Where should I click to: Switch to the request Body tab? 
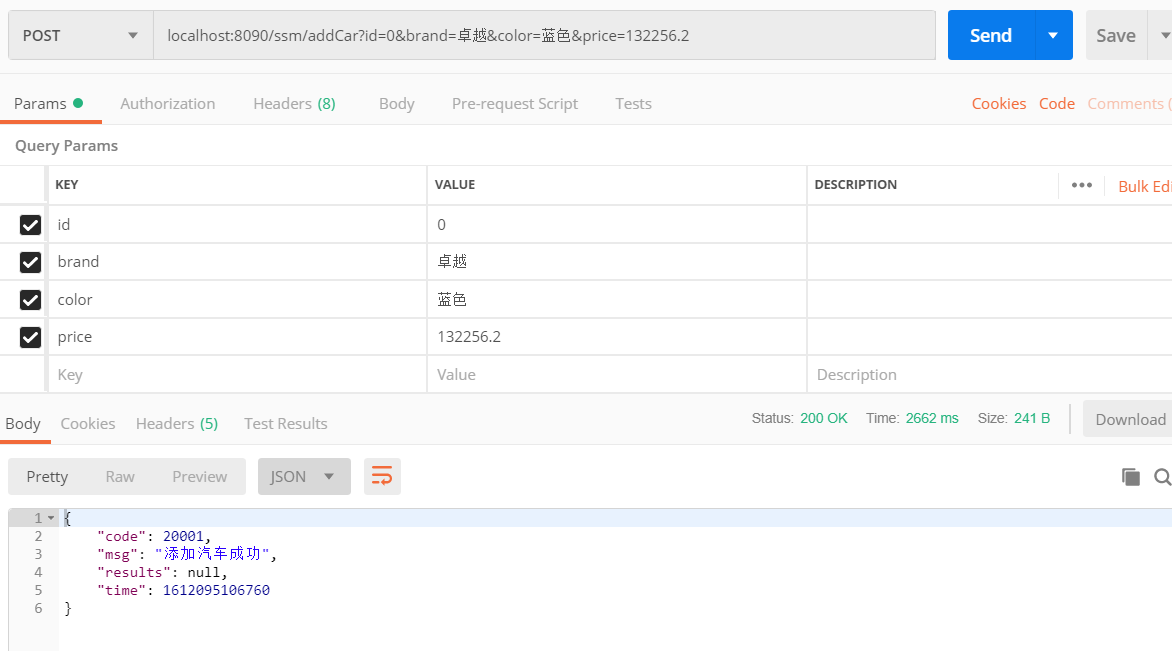click(396, 104)
